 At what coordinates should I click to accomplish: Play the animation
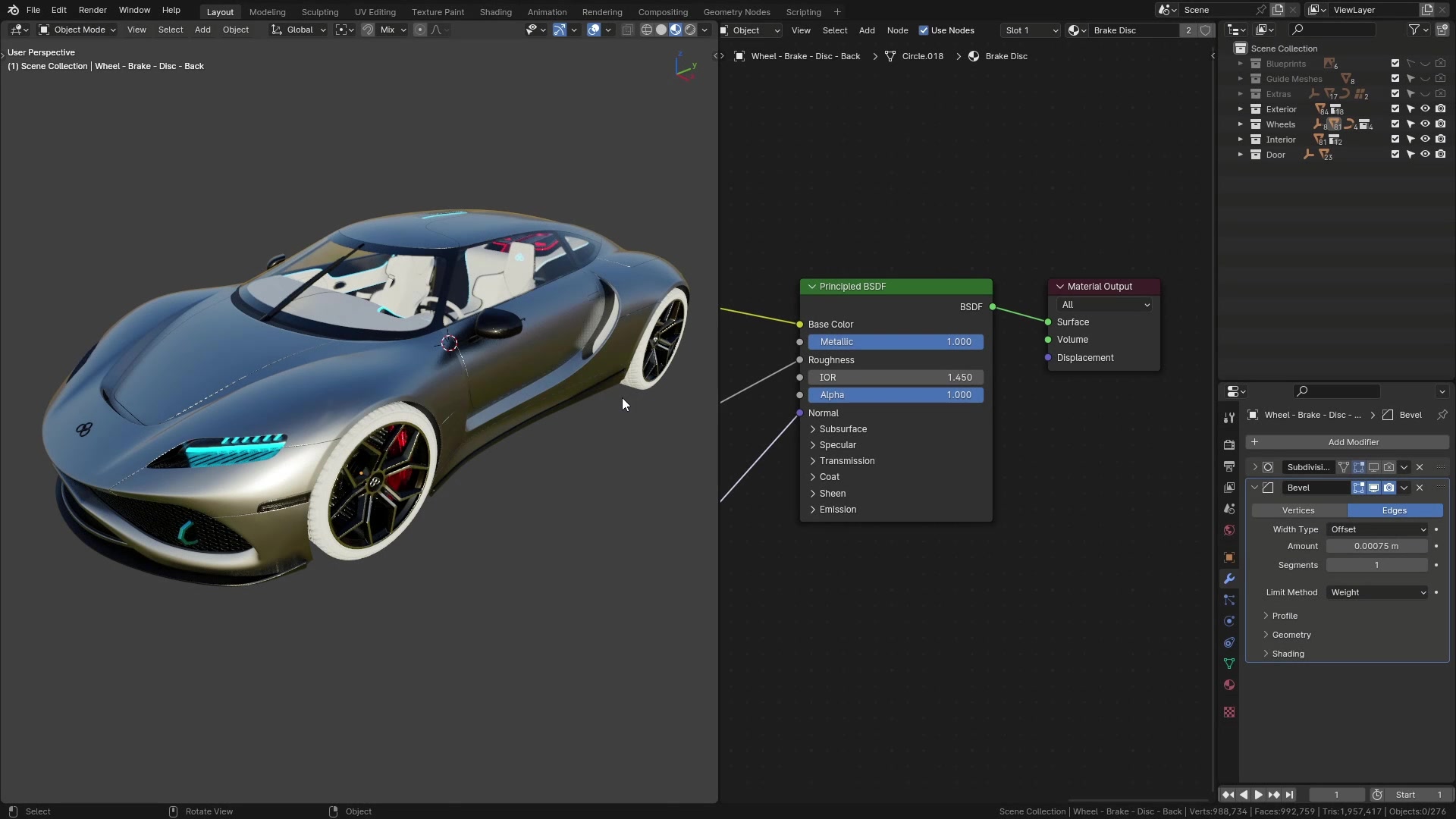[x=1258, y=795]
